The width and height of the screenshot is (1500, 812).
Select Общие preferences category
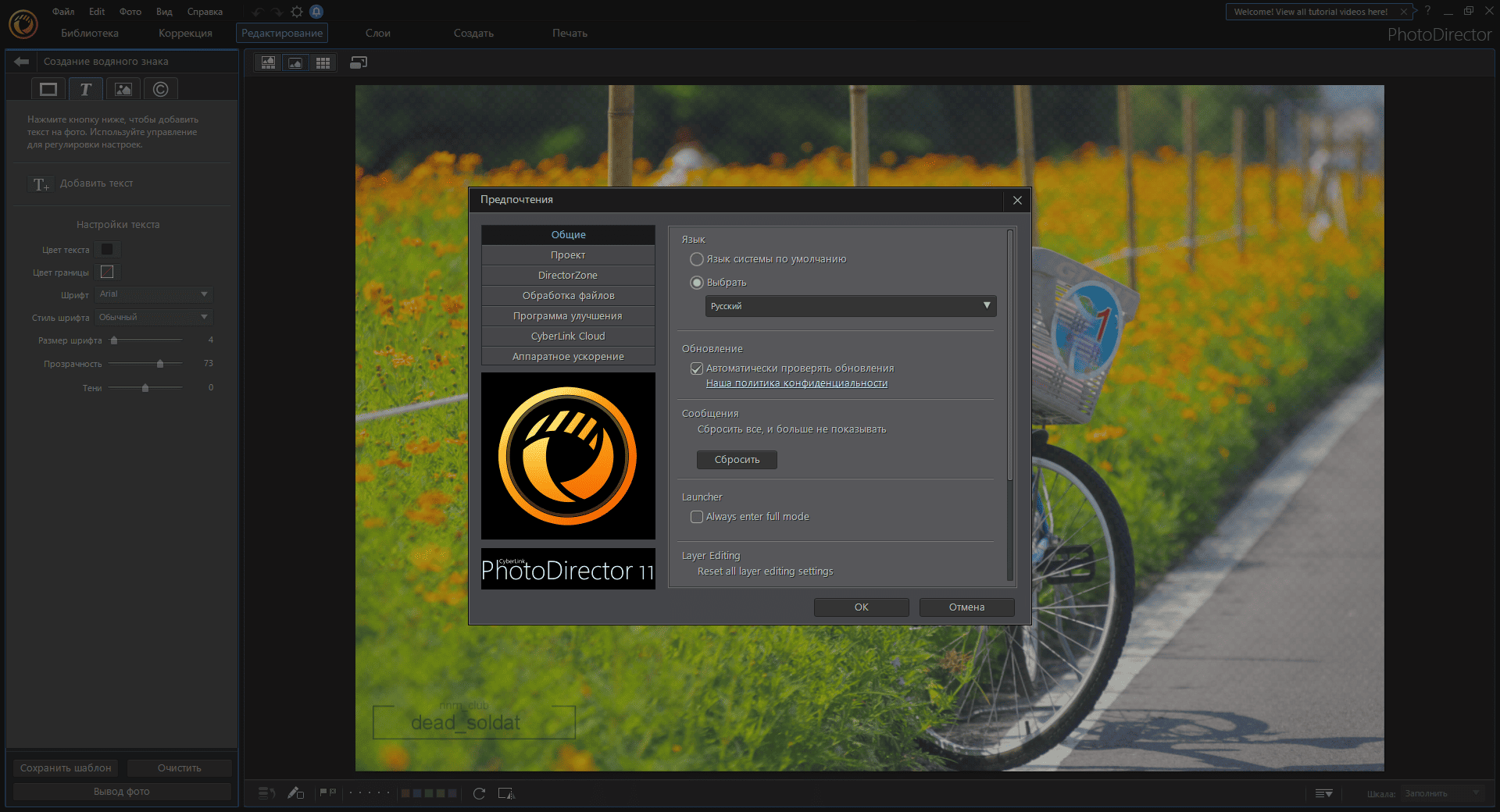tap(568, 235)
